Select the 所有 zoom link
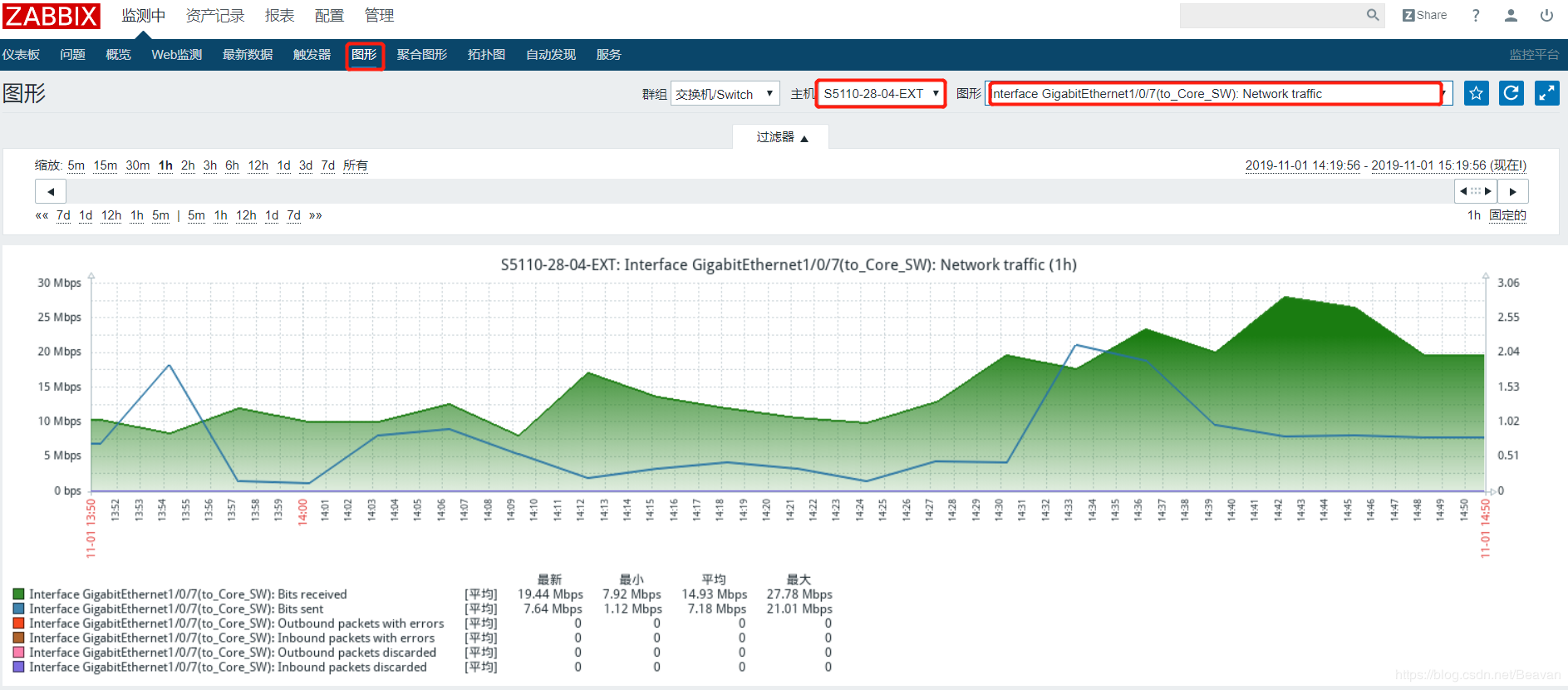The height and width of the screenshot is (690, 1568). (356, 165)
